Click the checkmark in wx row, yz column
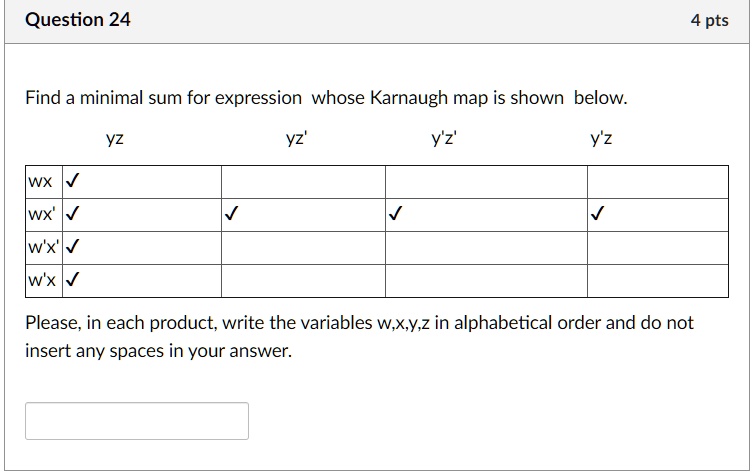This screenshot has width=755, height=476. click(x=72, y=181)
